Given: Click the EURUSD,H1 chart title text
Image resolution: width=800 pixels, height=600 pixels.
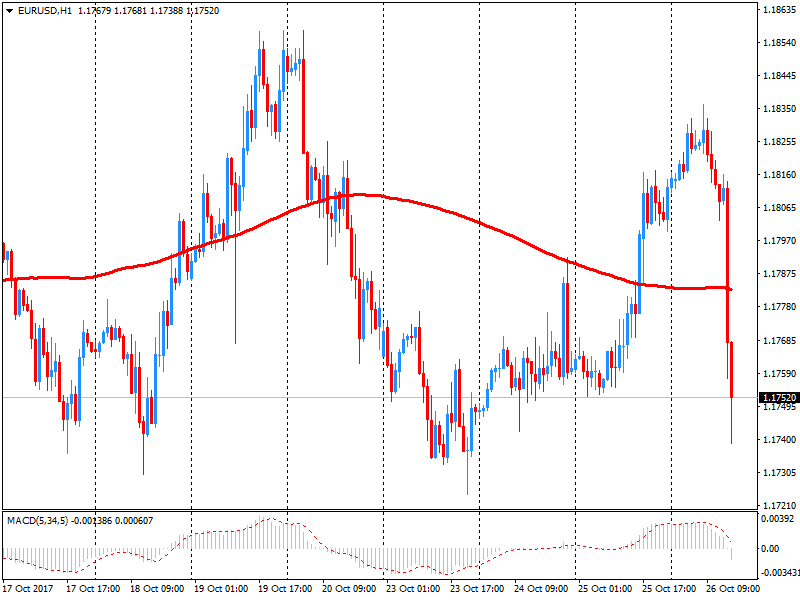Looking at the screenshot, I should (45, 11).
